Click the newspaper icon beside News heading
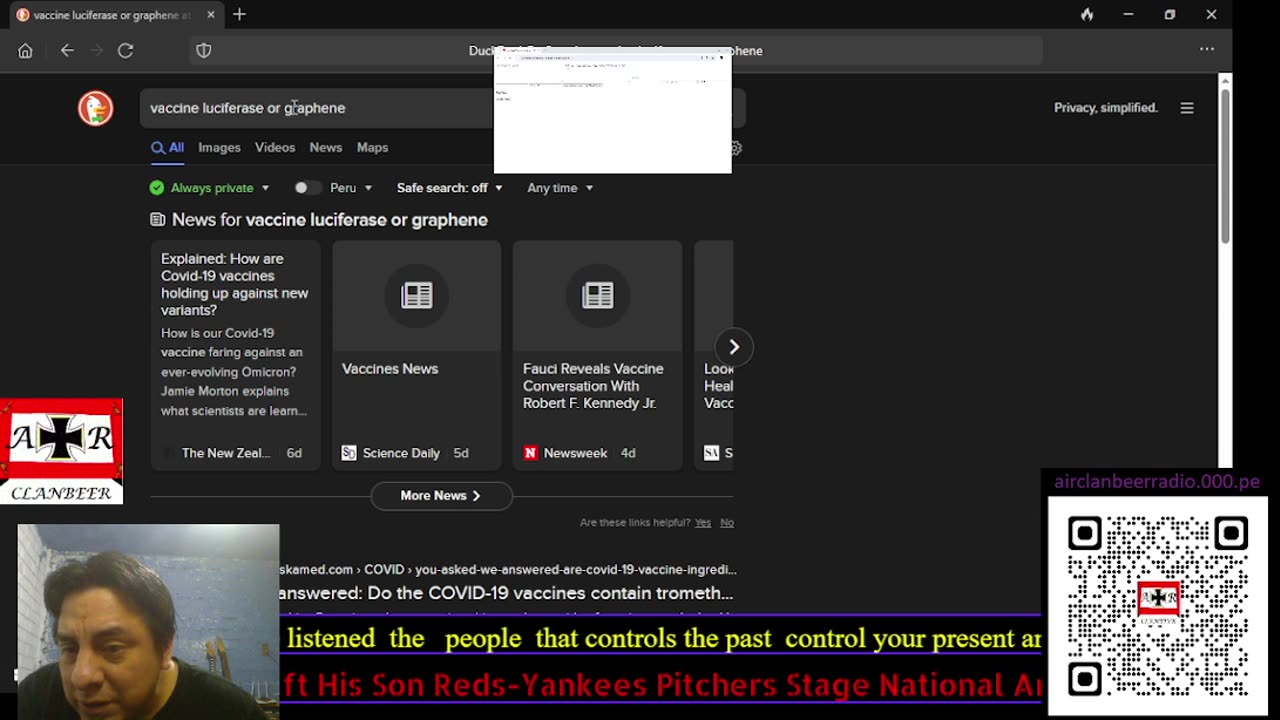 click(158, 220)
